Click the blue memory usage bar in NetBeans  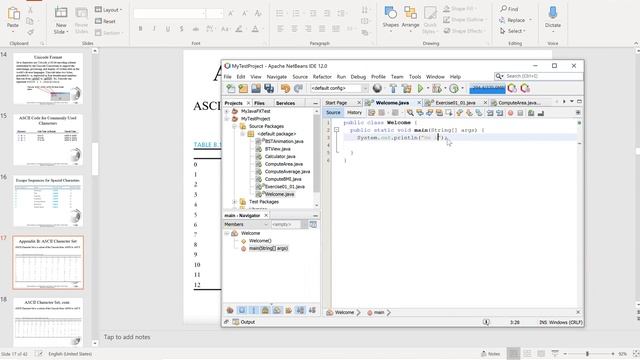click(487, 88)
